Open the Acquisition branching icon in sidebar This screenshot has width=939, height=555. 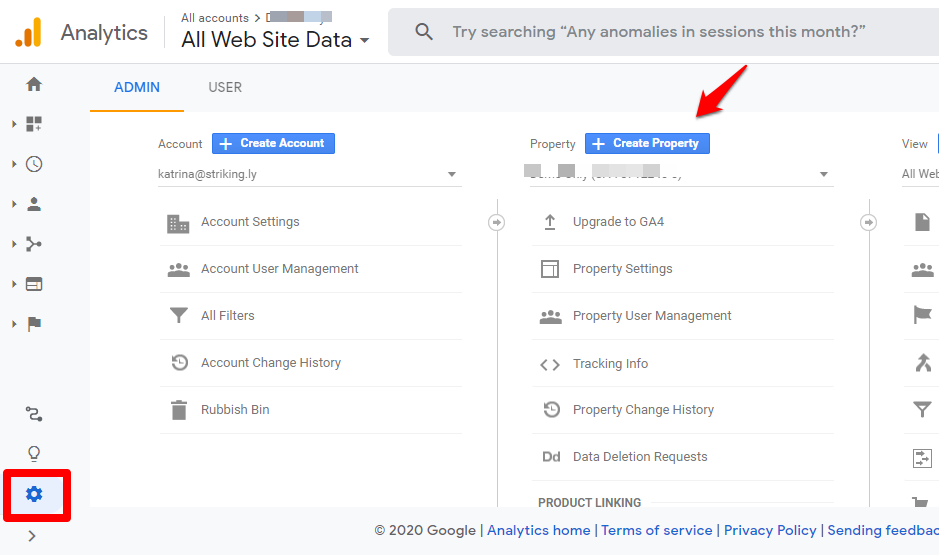(x=34, y=244)
